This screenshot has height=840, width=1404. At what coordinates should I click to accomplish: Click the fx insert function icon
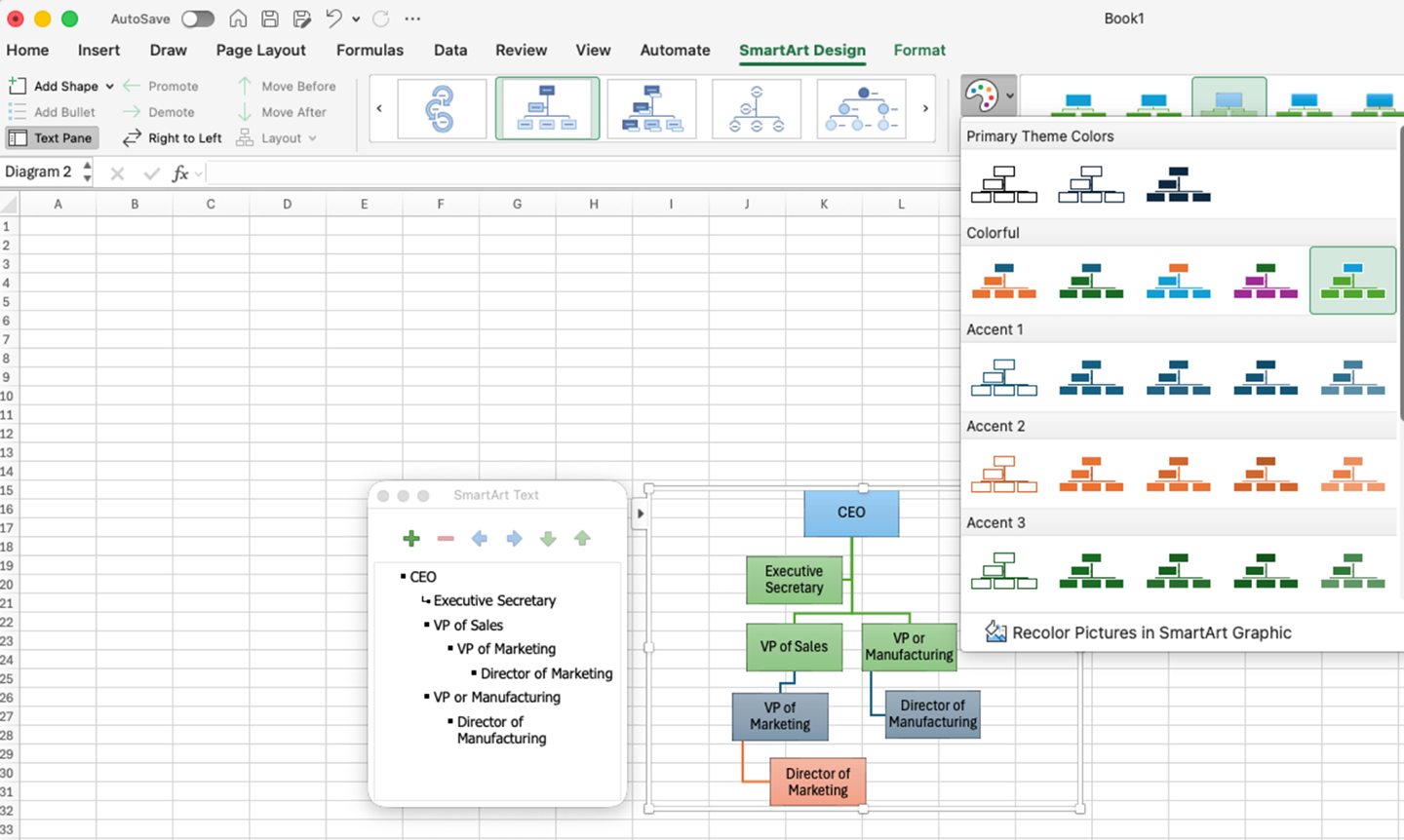pyautogui.click(x=180, y=173)
